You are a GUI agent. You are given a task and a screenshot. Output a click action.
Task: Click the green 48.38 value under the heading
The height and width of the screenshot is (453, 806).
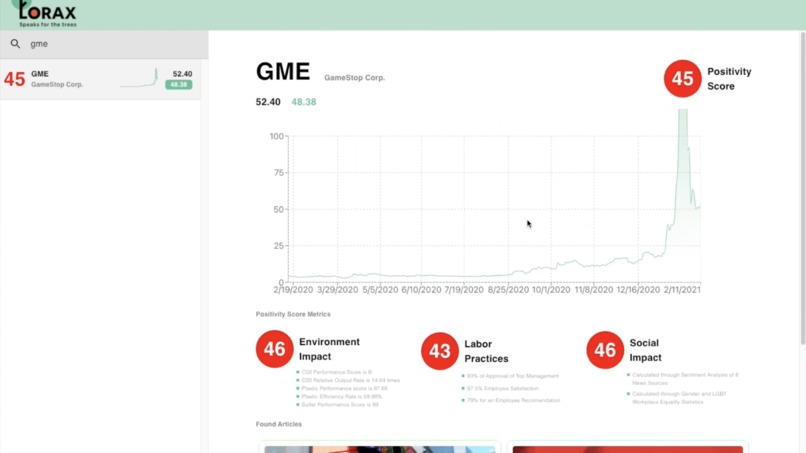coord(304,102)
